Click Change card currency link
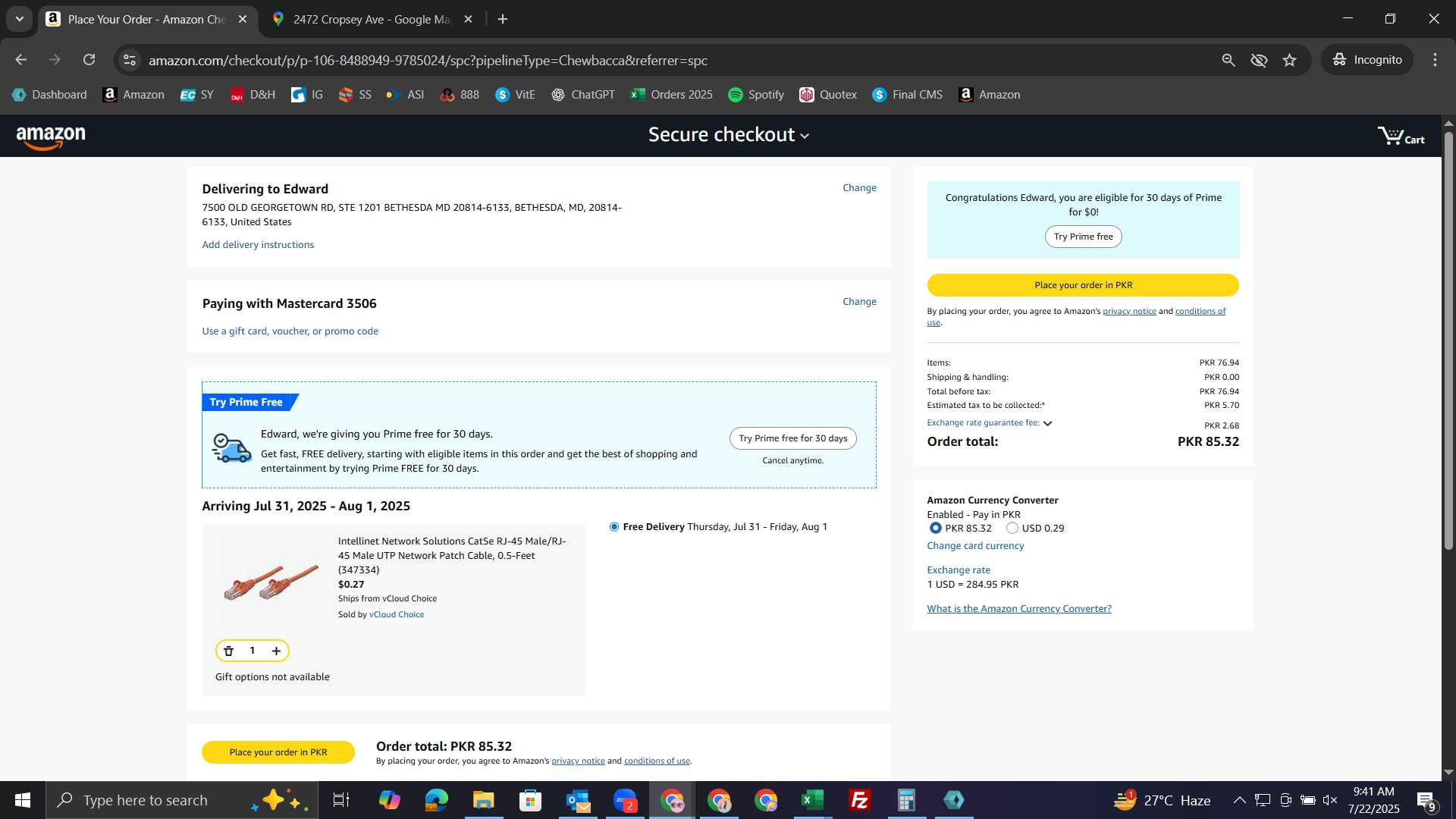The image size is (1456, 819). click(x=975, y=546)
